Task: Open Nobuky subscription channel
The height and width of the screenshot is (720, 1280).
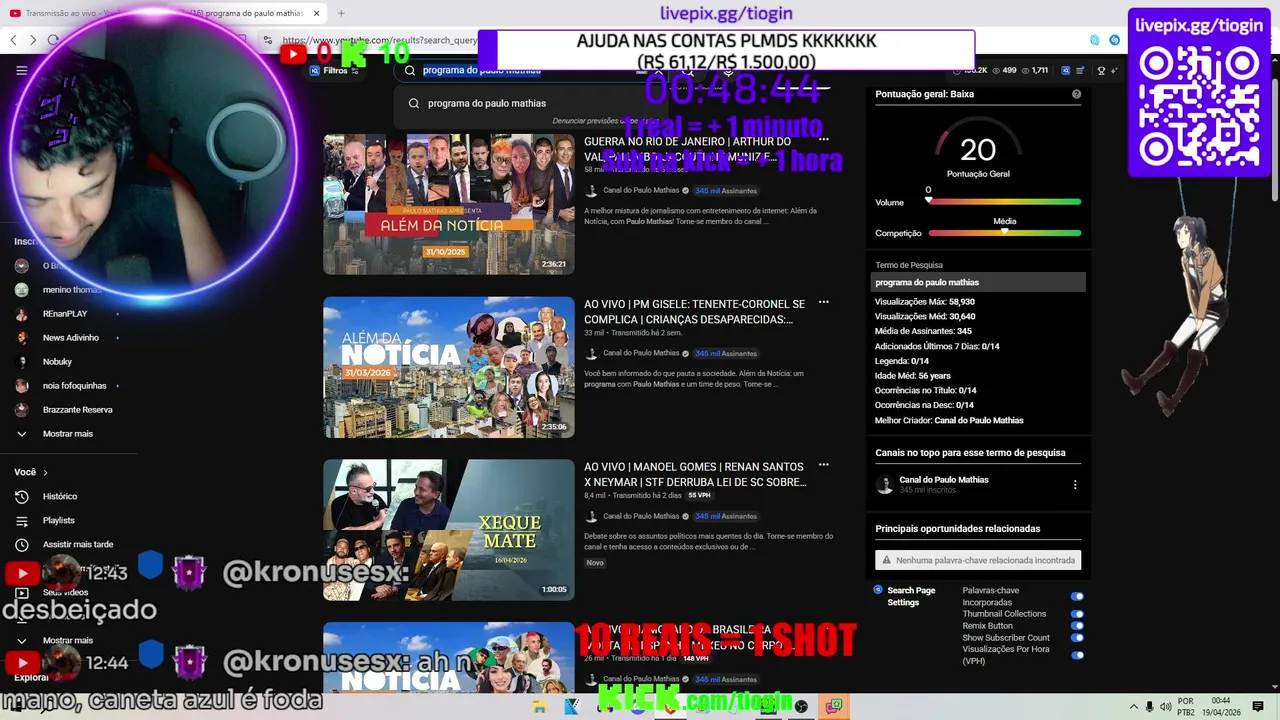Action: [x=57, y=362]
